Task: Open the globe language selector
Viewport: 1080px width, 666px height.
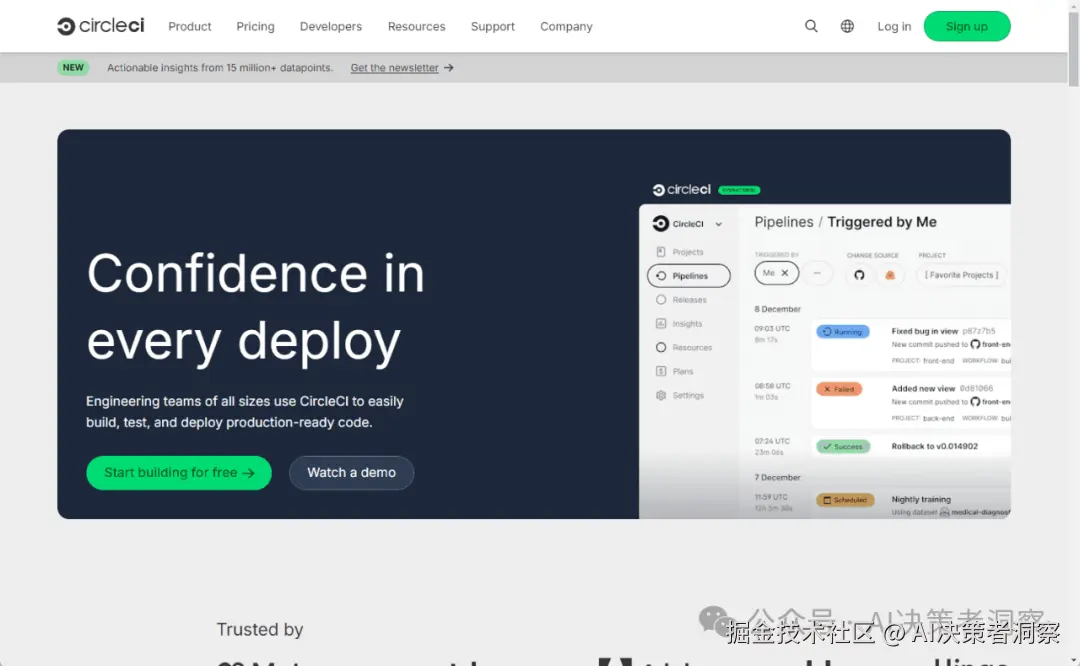Action: click(847, 26)
